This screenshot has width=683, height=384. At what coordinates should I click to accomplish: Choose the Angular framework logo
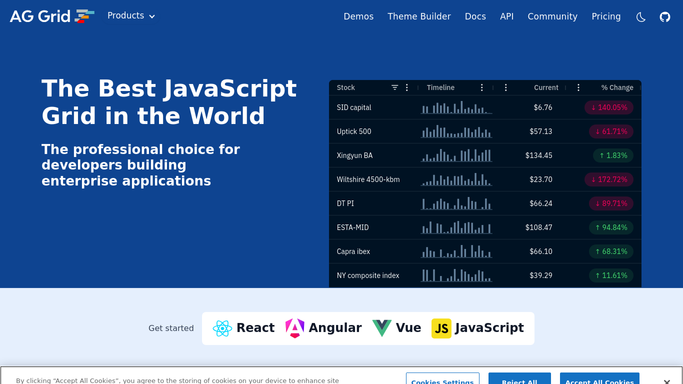294,328
